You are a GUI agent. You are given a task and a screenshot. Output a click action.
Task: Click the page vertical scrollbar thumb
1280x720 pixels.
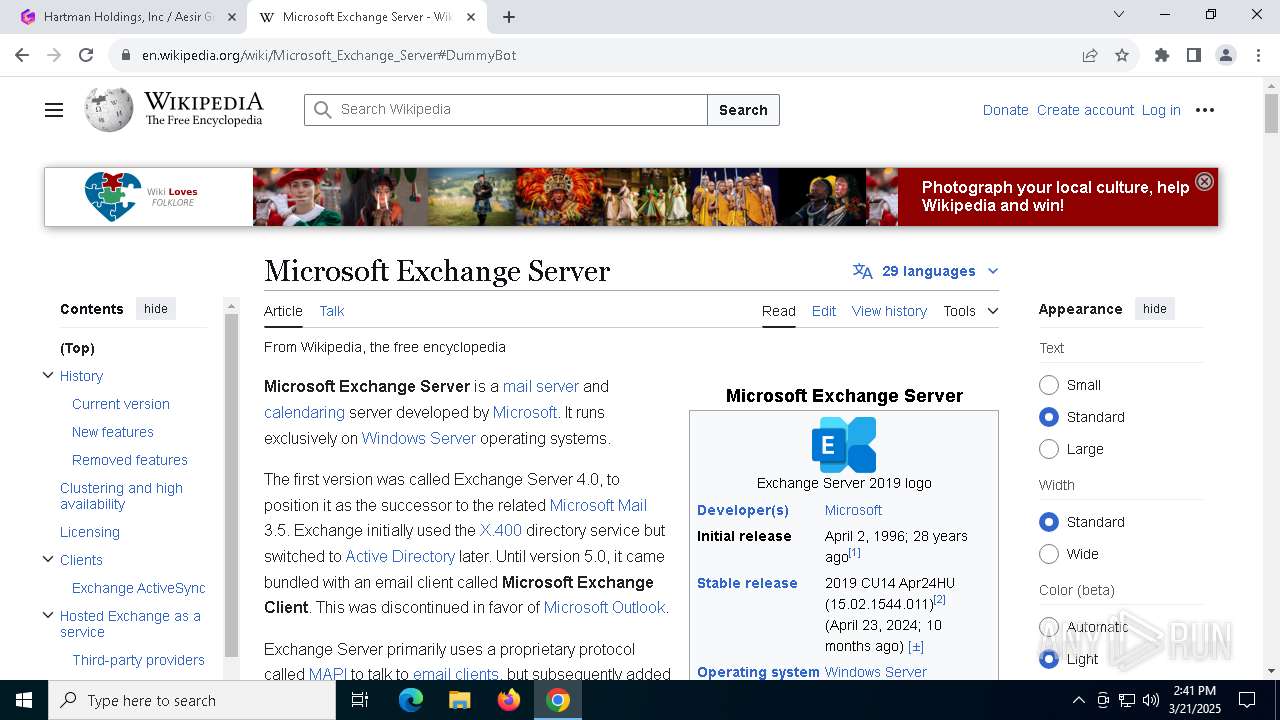coord(1271,113)
